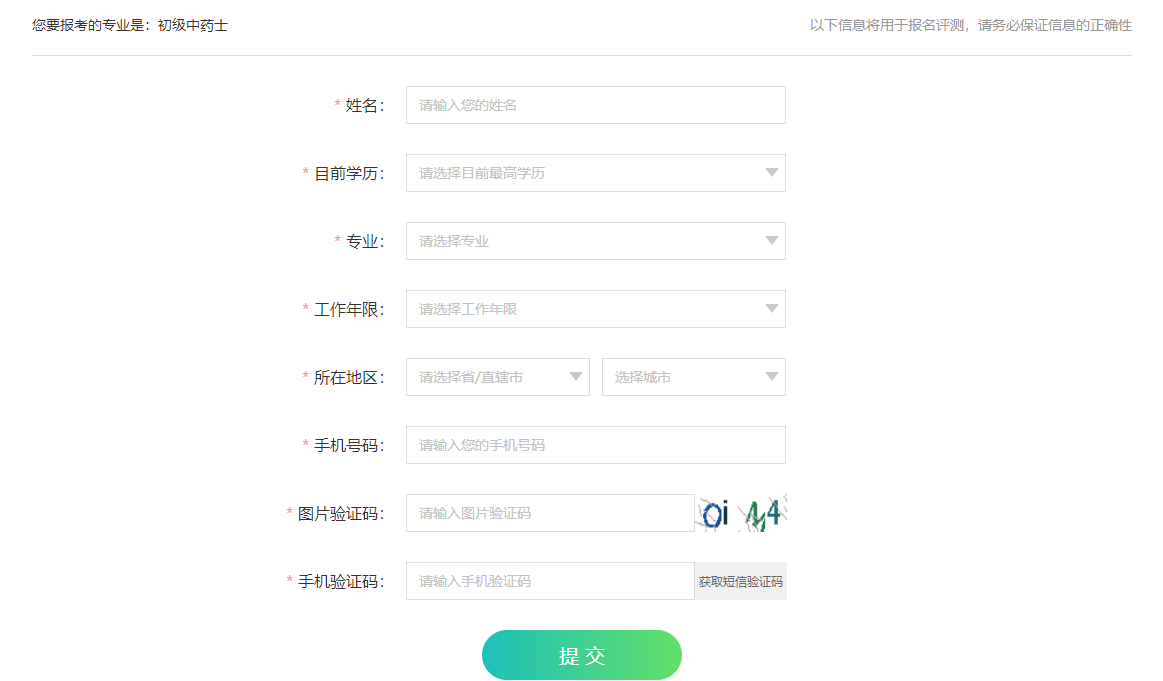Click the 专业 dropdown arrow icon

[771, 240]
